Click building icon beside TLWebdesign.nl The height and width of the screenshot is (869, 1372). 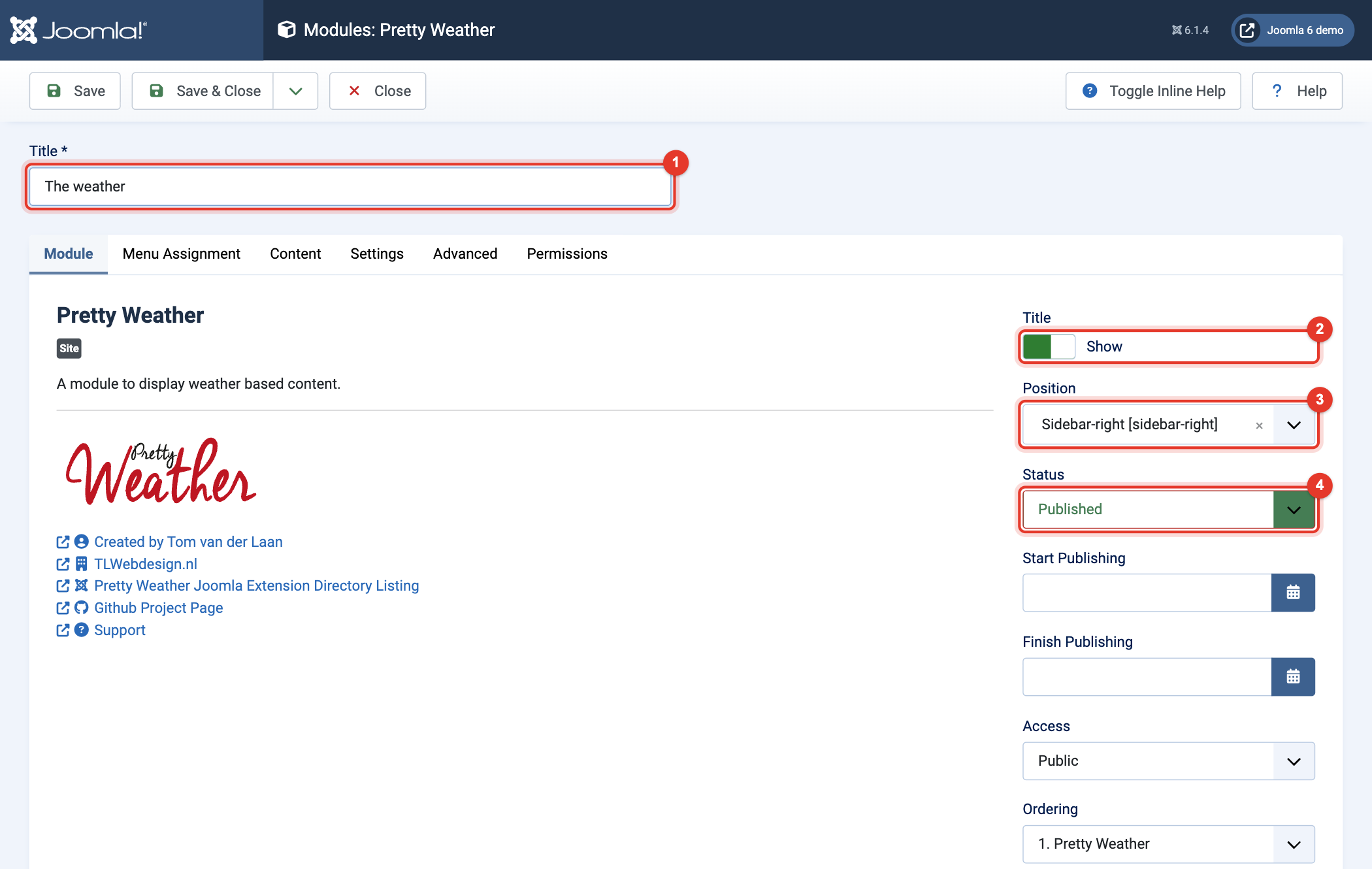pos(81,564)
